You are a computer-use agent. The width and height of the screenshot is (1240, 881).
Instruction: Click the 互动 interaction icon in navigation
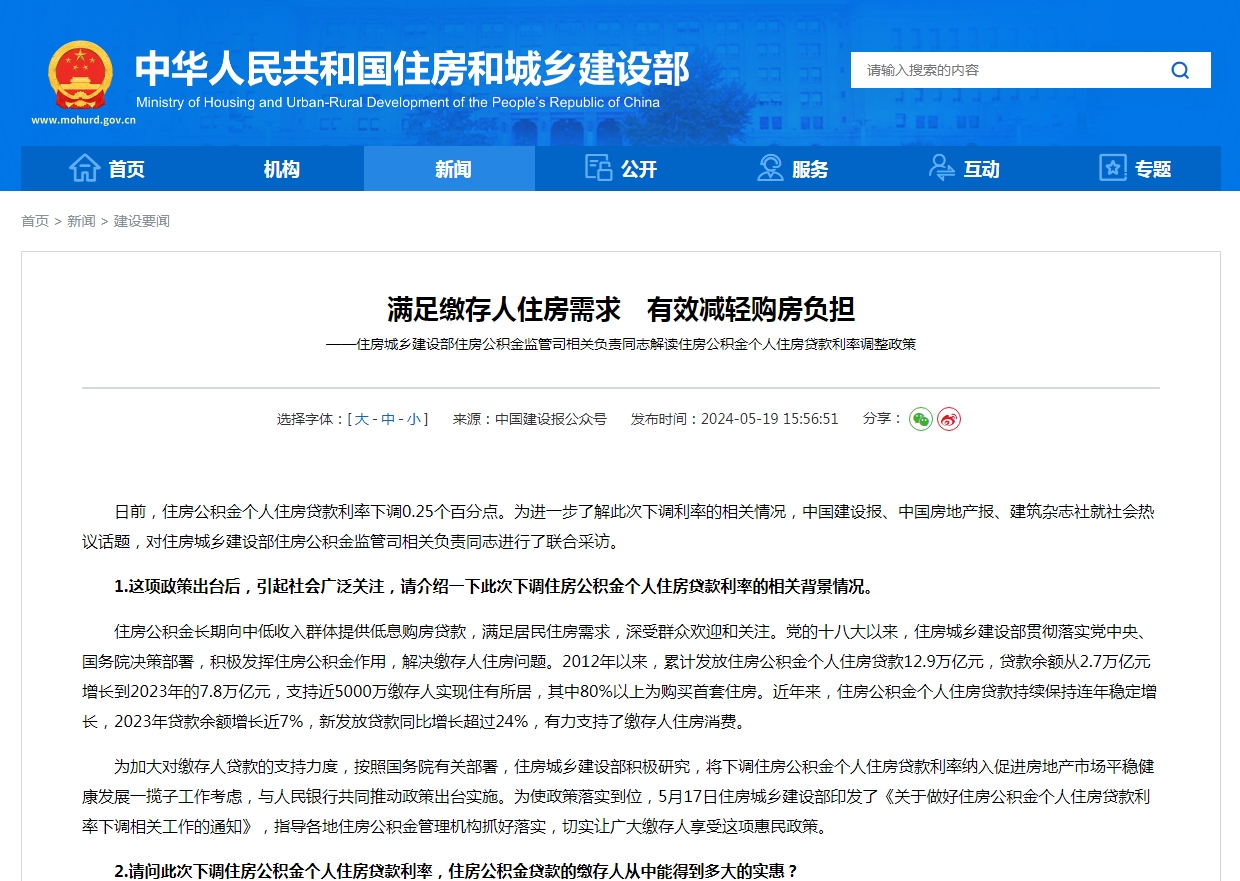940,168
